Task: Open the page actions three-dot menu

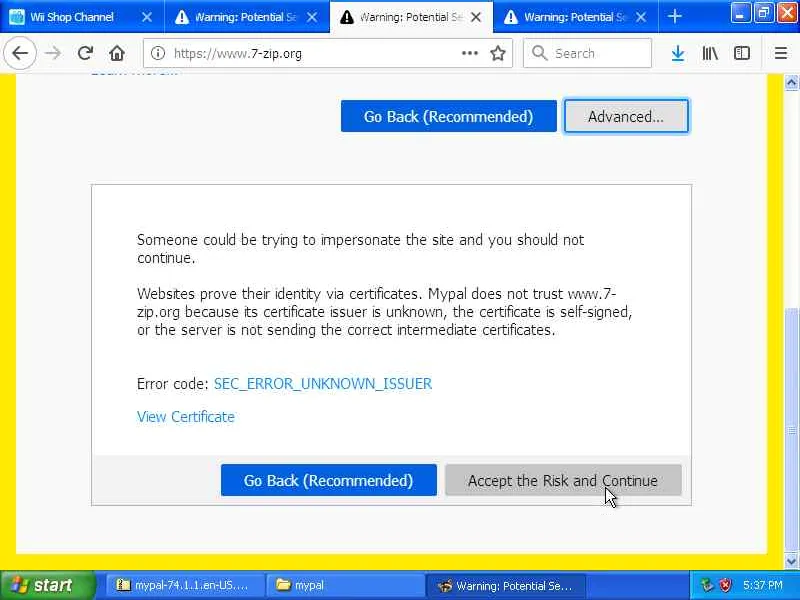Action: 469,53
